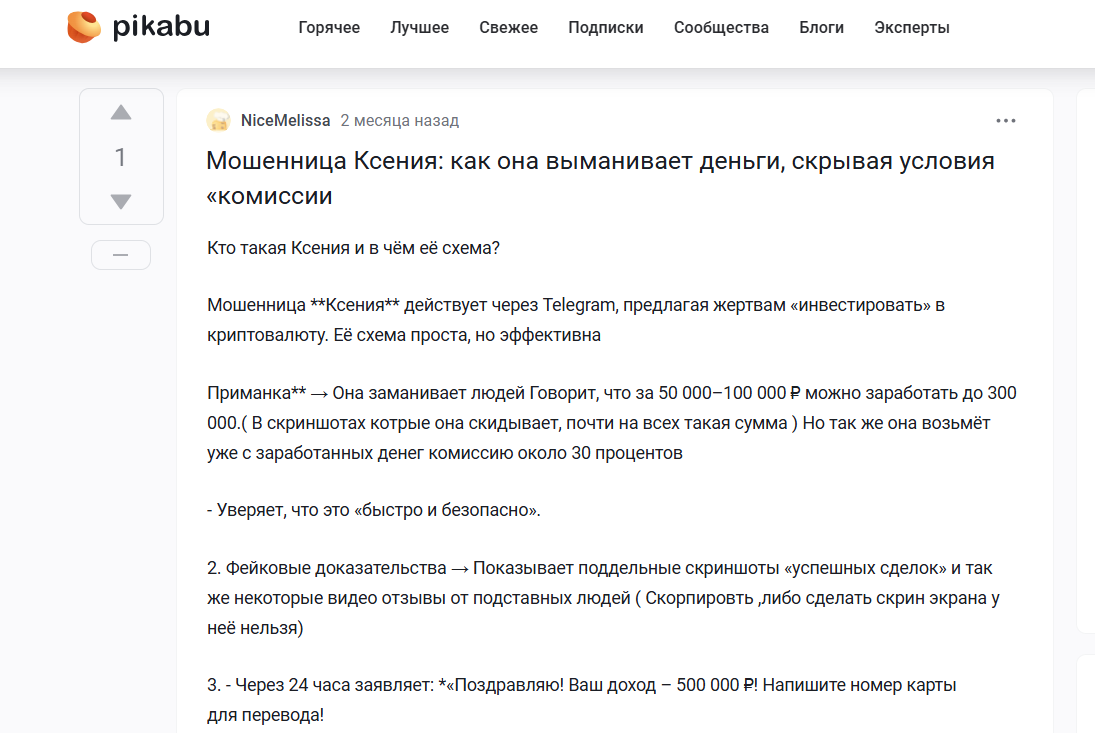Click the Pikabu flame logo icon
The height and width of the screenshot is (733, 1095).
point(82,27)
